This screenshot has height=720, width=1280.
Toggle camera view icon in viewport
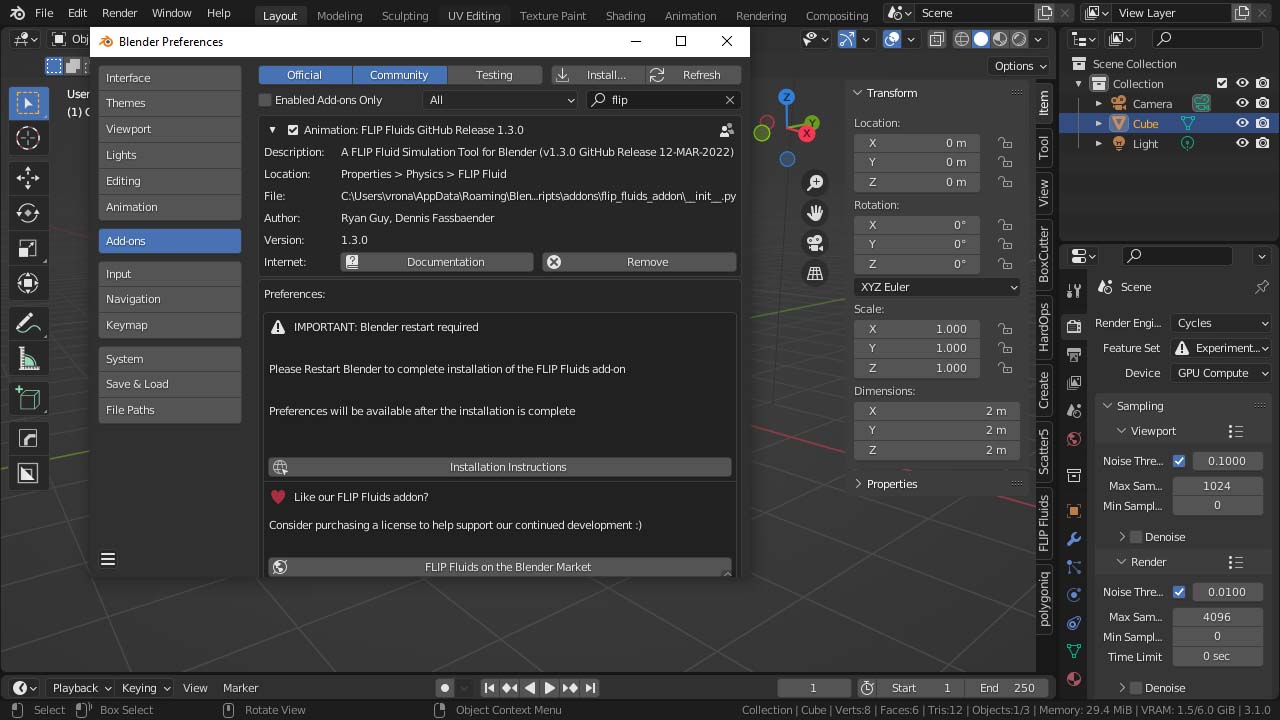pyautogui.click(x=815, y=243)
